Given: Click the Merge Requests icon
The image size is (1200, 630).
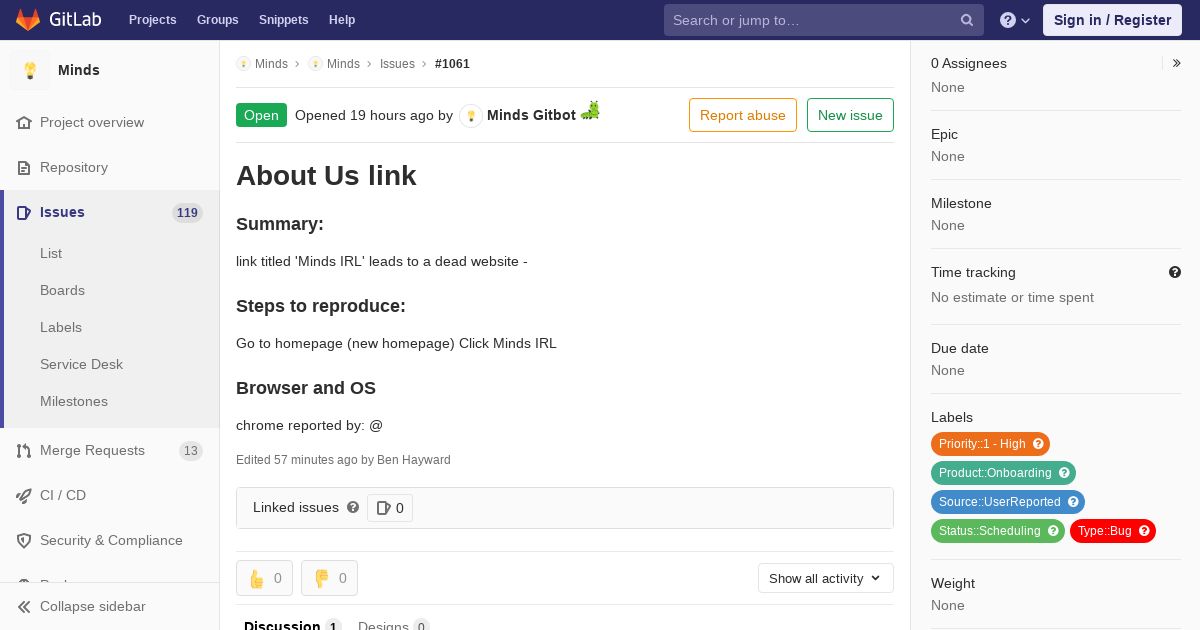Looking at the screenshot, I should [24, 451].
